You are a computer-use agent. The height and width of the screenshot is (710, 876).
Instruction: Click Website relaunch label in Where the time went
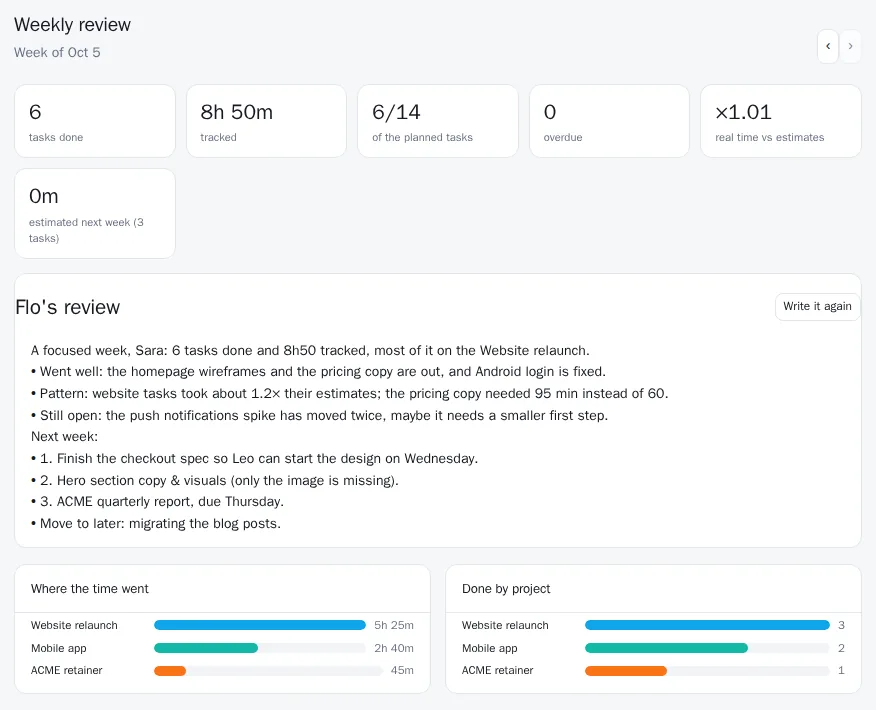pos(74,626)
